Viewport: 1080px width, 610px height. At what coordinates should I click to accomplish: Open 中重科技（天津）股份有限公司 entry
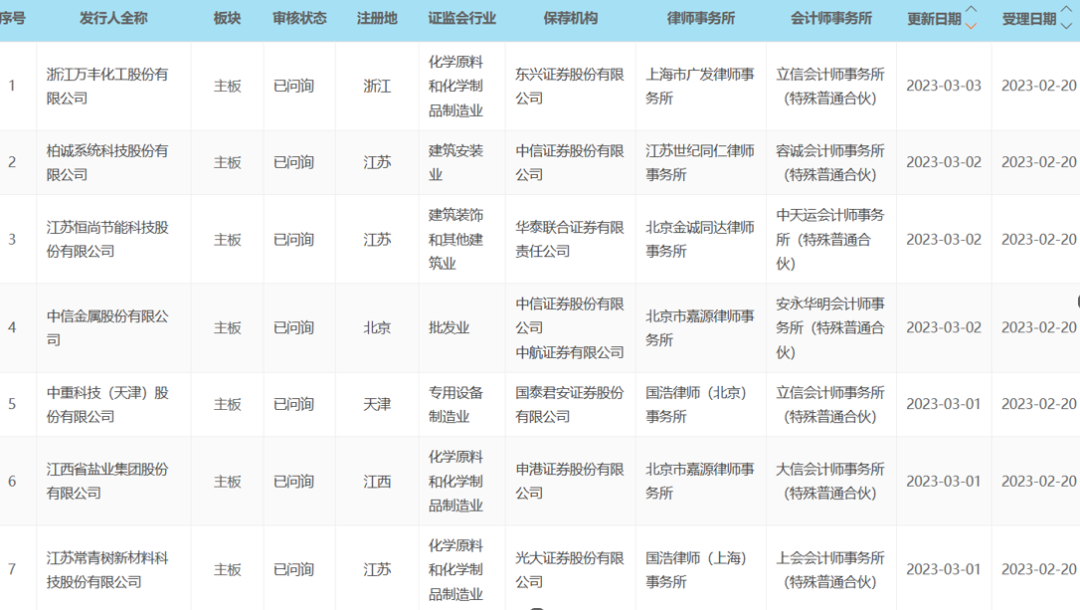pyautogui.click(x=107, y=404)
